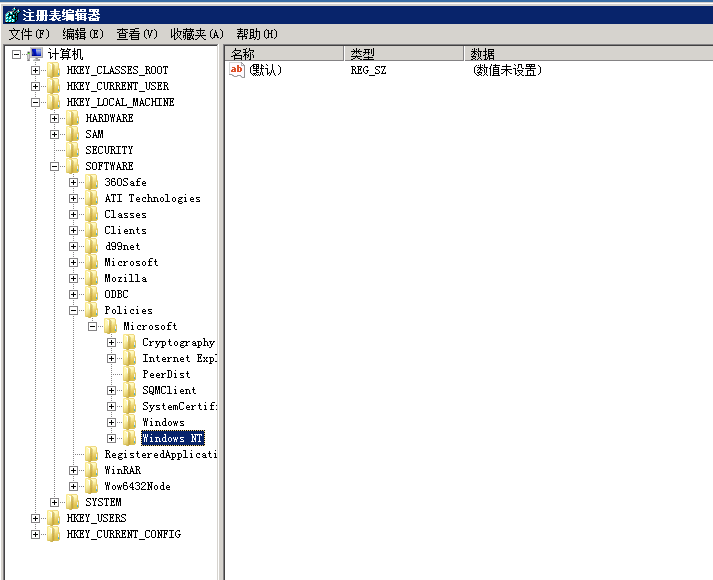This screenshot has height=580, width=713.
Task: Collapse the Policies key
Action: tap(74, 310)
